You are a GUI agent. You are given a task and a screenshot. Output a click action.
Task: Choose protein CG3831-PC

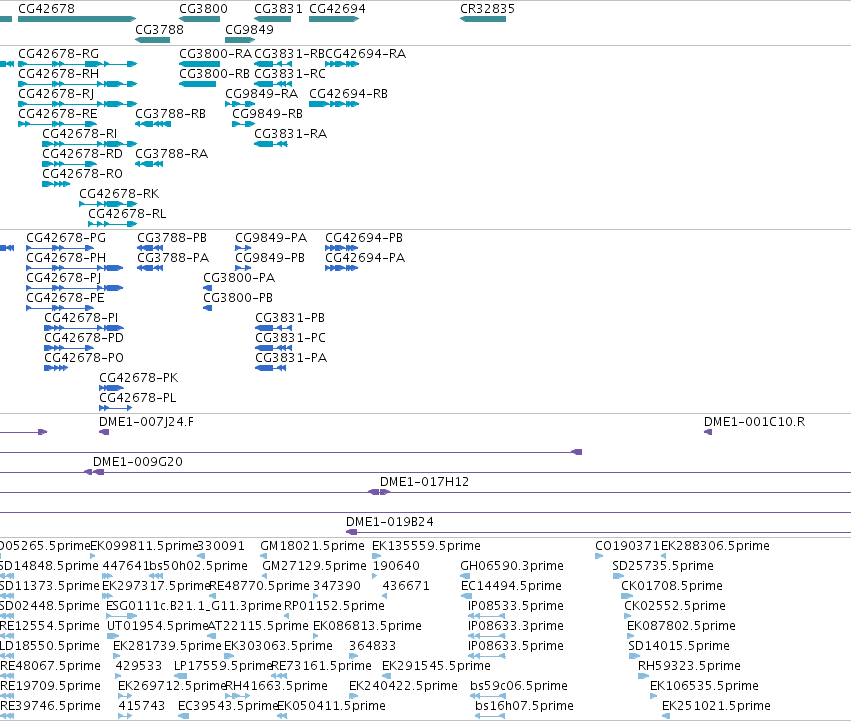tap(290, 338)
